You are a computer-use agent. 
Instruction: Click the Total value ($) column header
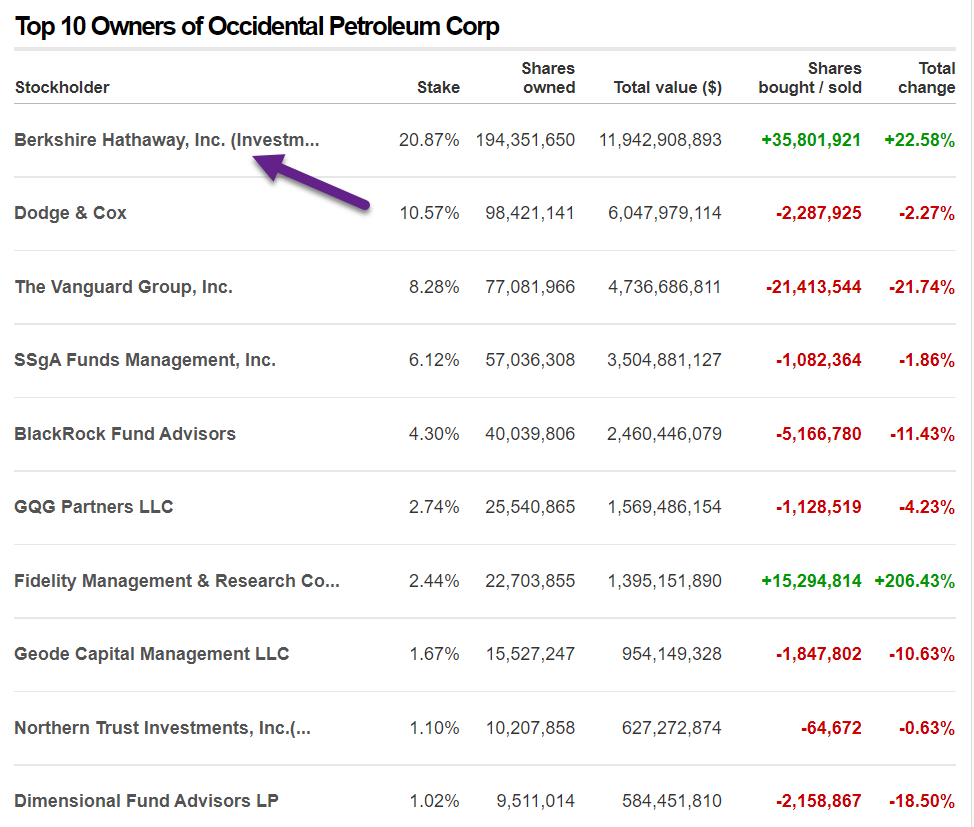click(668, 88)
